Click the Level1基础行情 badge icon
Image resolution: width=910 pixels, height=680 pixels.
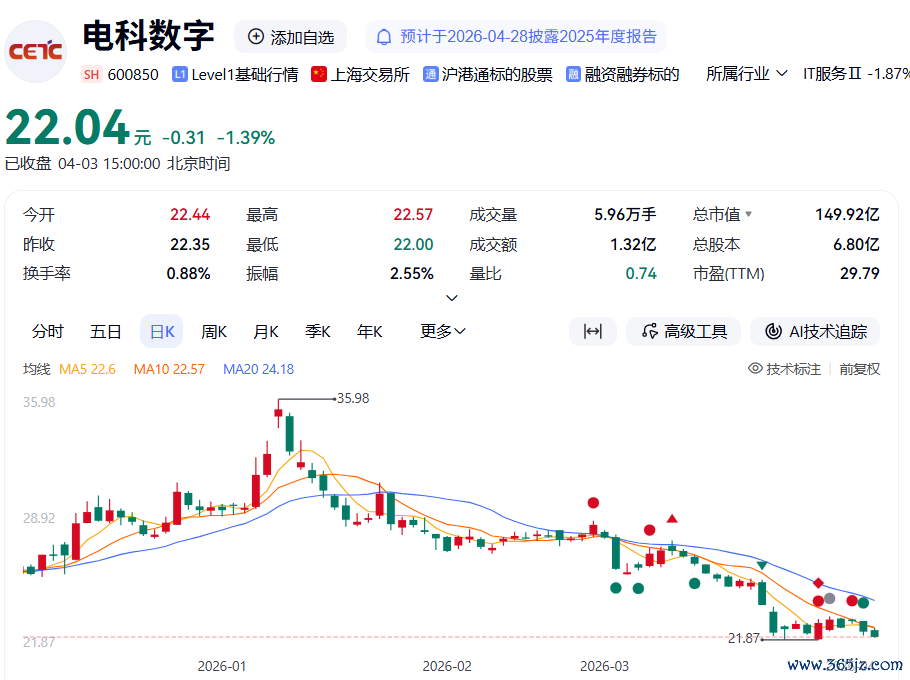pyautogui.click(x=180, y=74)
